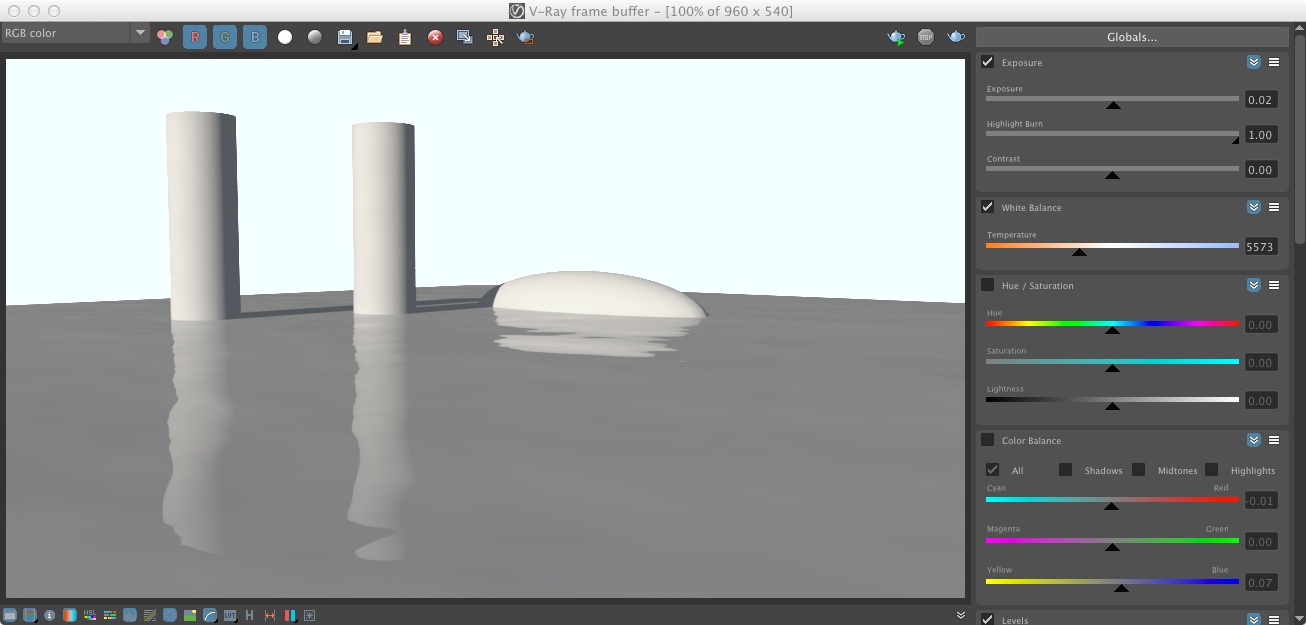Image resolution: width=1306 pixels, height=625 pixels.
Task: Adjust the Yellow-Blue balance slider
Action: tap(1112, 583)
